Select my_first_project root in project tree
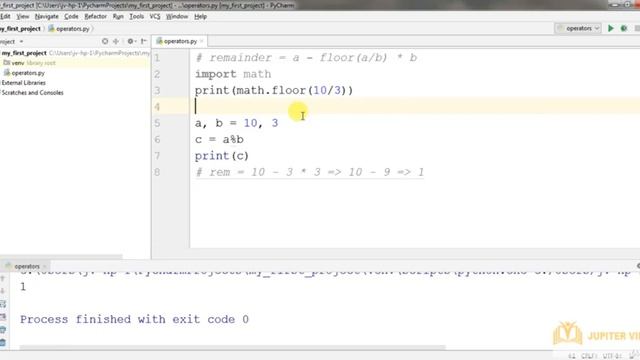This screenshot has height=360, width=640. [24, 53]
